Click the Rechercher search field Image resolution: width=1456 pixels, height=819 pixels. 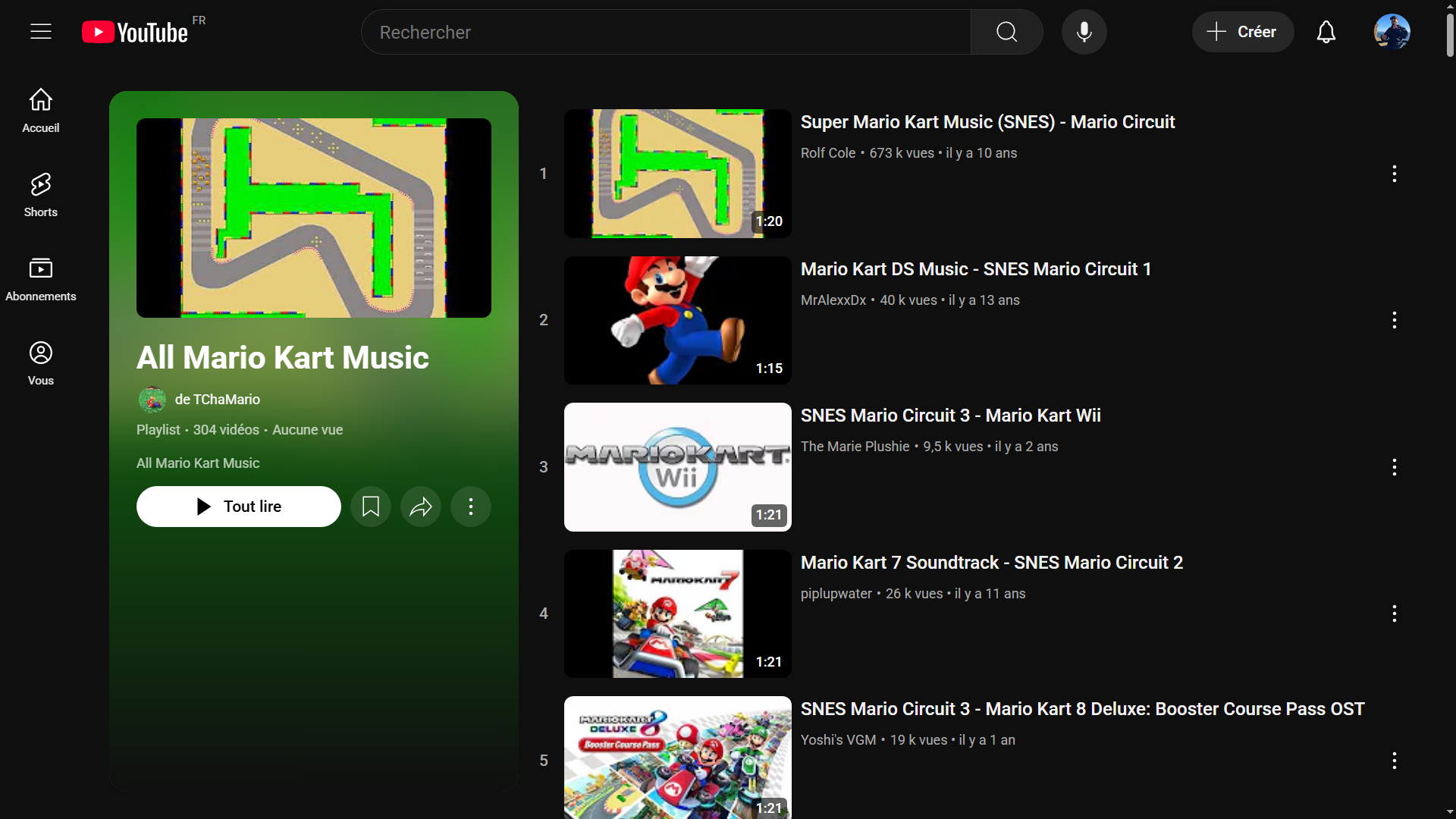coord(666,32)
